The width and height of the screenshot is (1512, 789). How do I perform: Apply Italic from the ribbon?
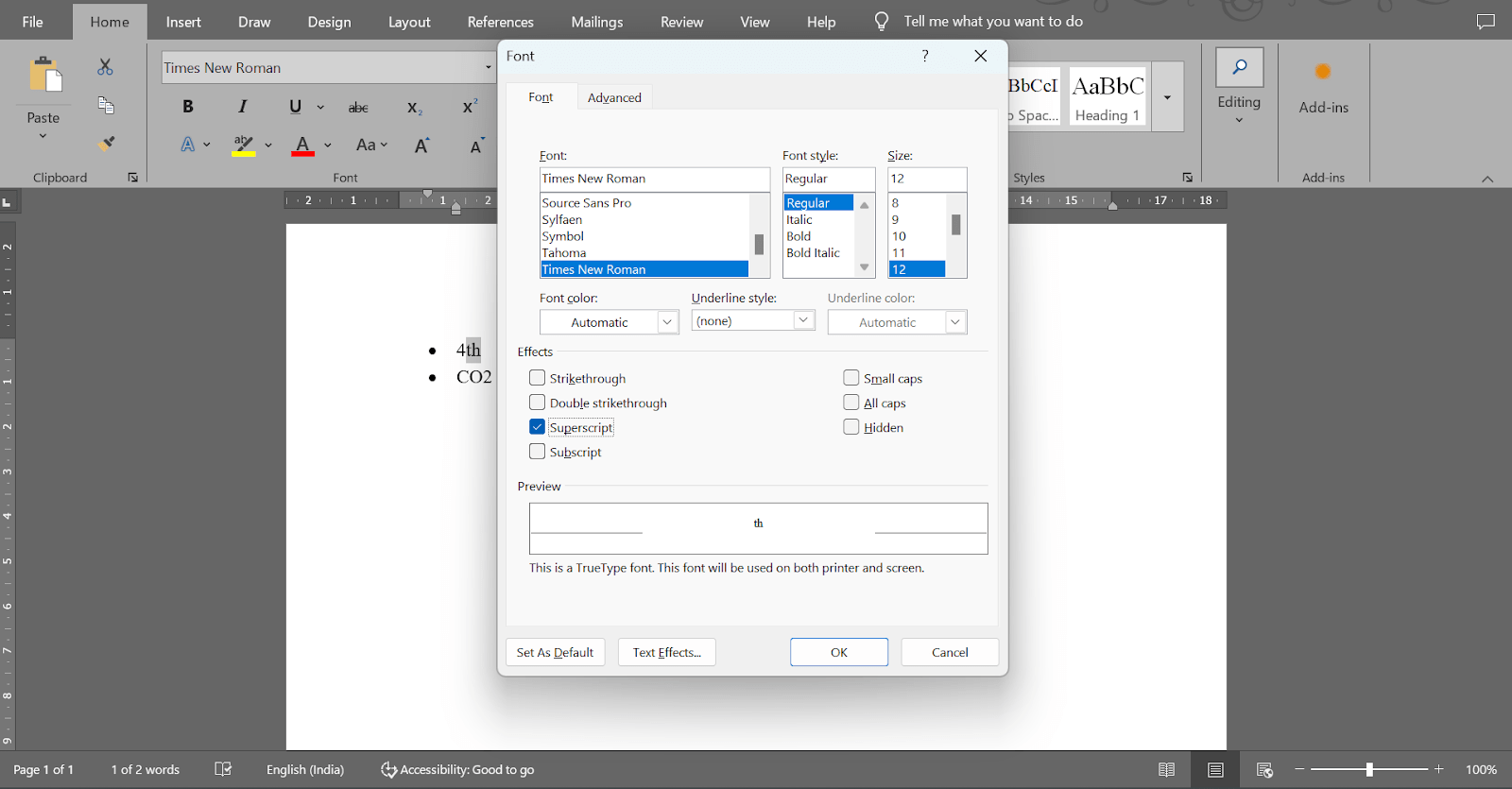click(242, 107)
